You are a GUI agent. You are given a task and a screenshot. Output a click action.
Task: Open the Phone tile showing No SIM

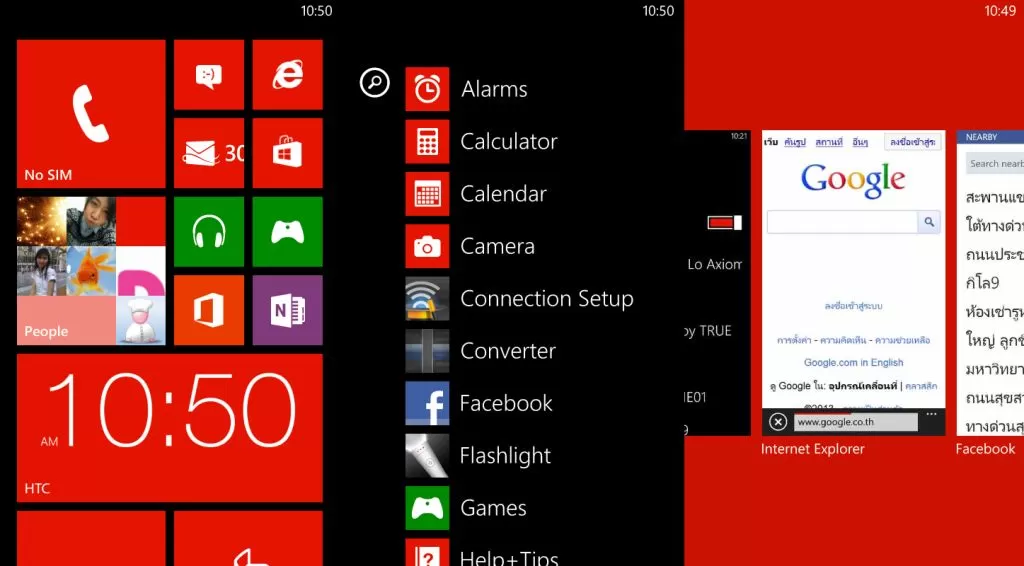pyautogui.click(x=91, y=114)
